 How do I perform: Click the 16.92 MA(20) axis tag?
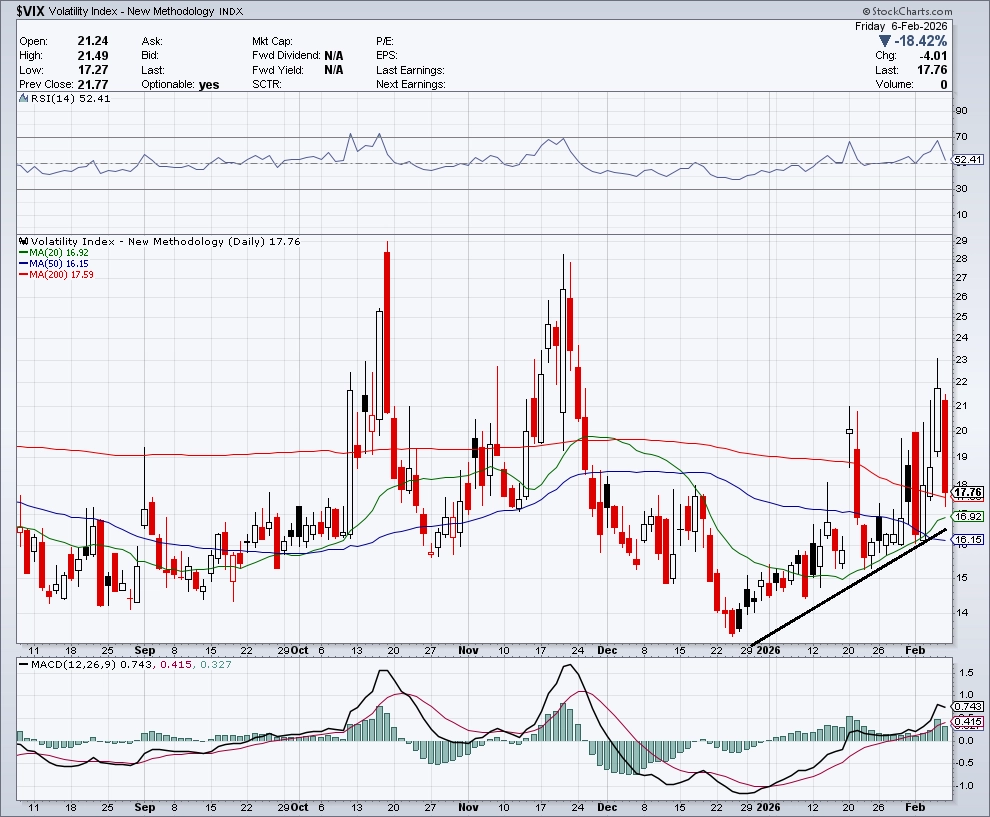[968, 516]
